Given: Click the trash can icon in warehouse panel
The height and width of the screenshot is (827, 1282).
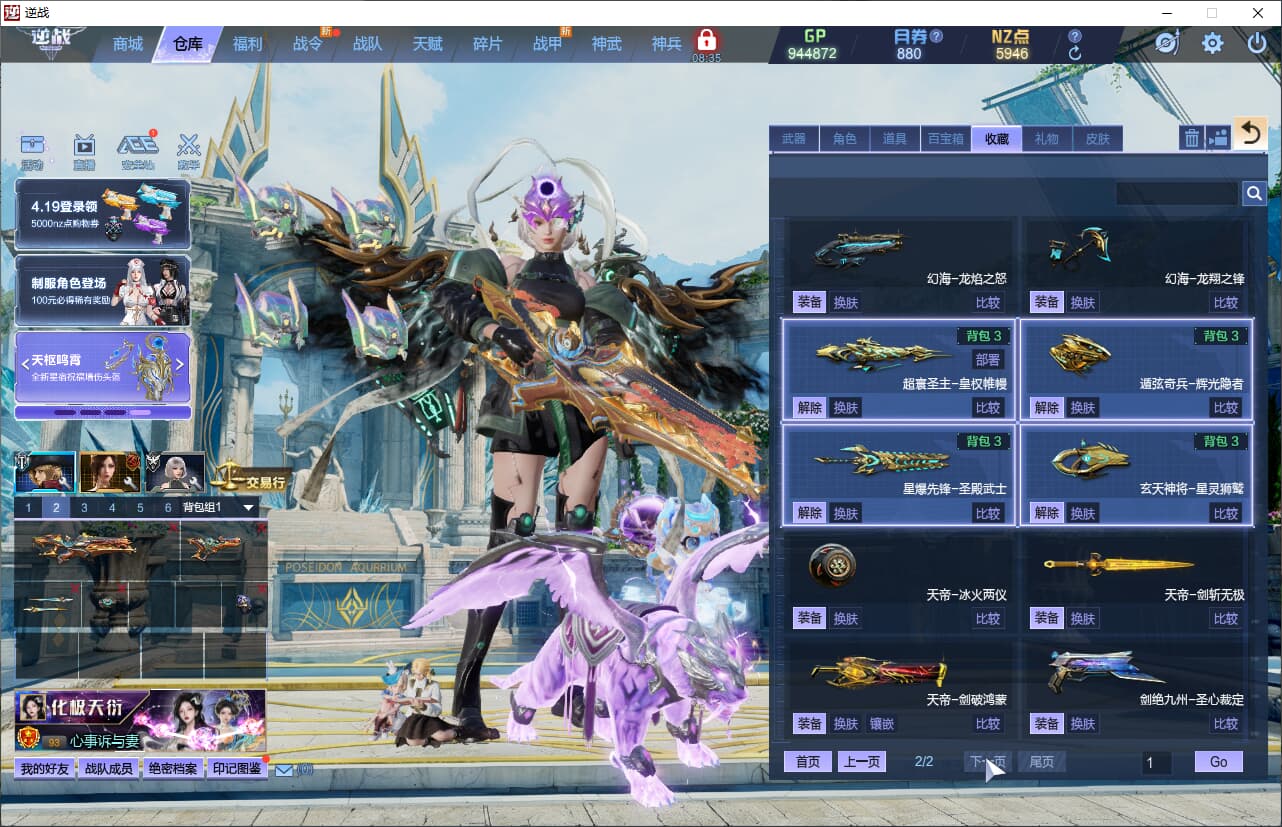Looking at the screenshot, I should (x=1191, y=138).
